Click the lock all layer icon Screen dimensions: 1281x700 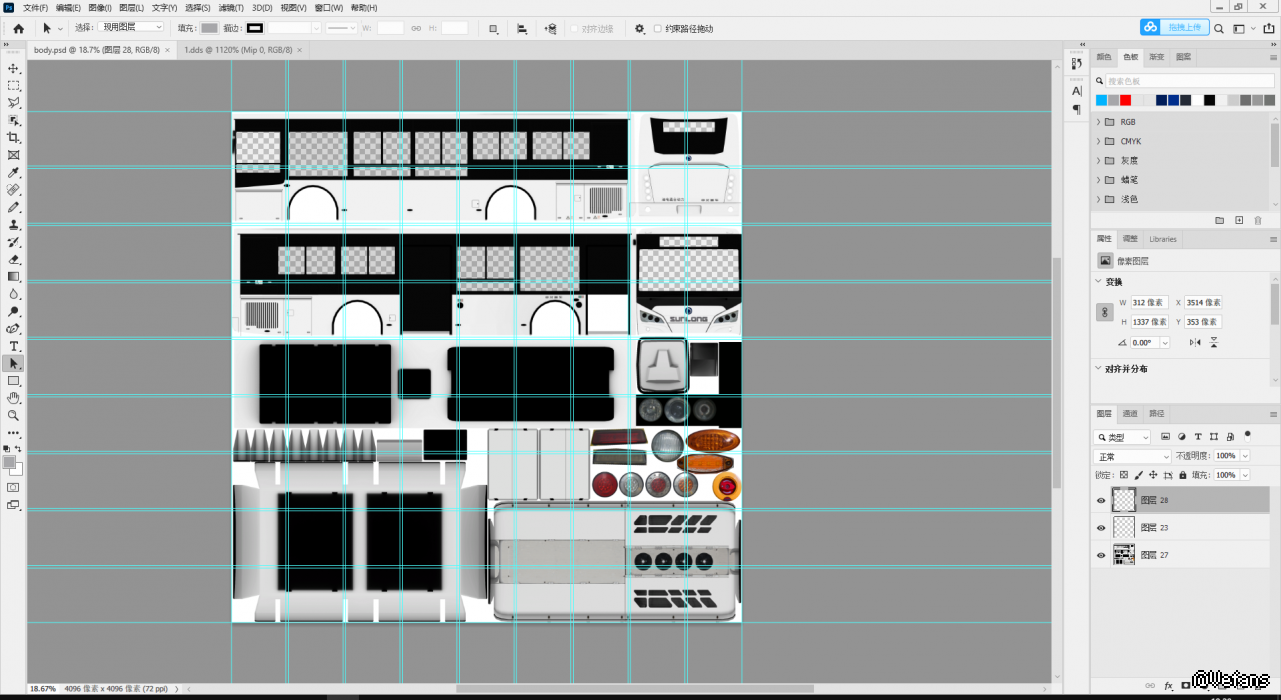(1183, 475)
